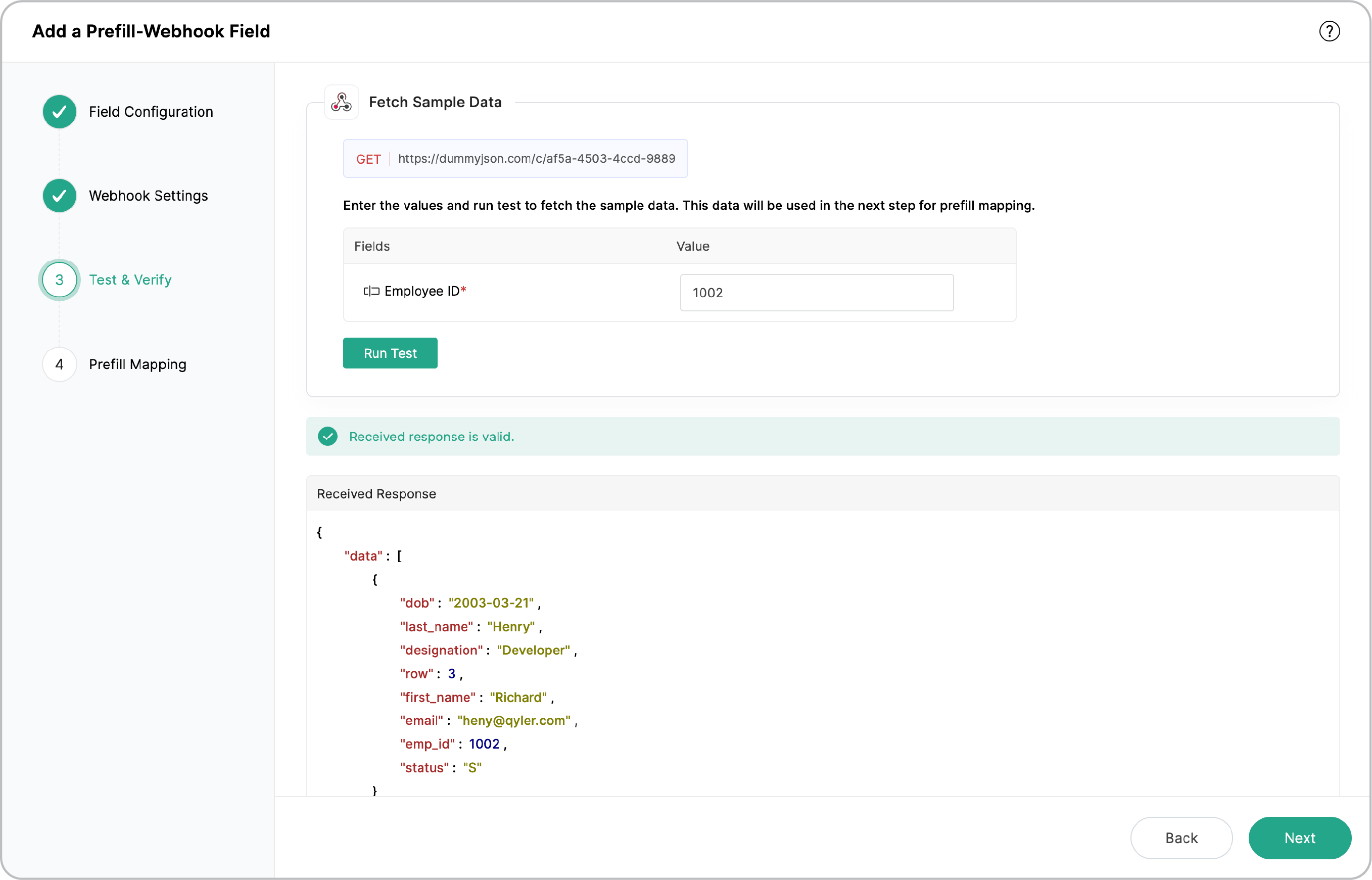
Task: Select the Test & Verify step label
Action: [130, 280]
